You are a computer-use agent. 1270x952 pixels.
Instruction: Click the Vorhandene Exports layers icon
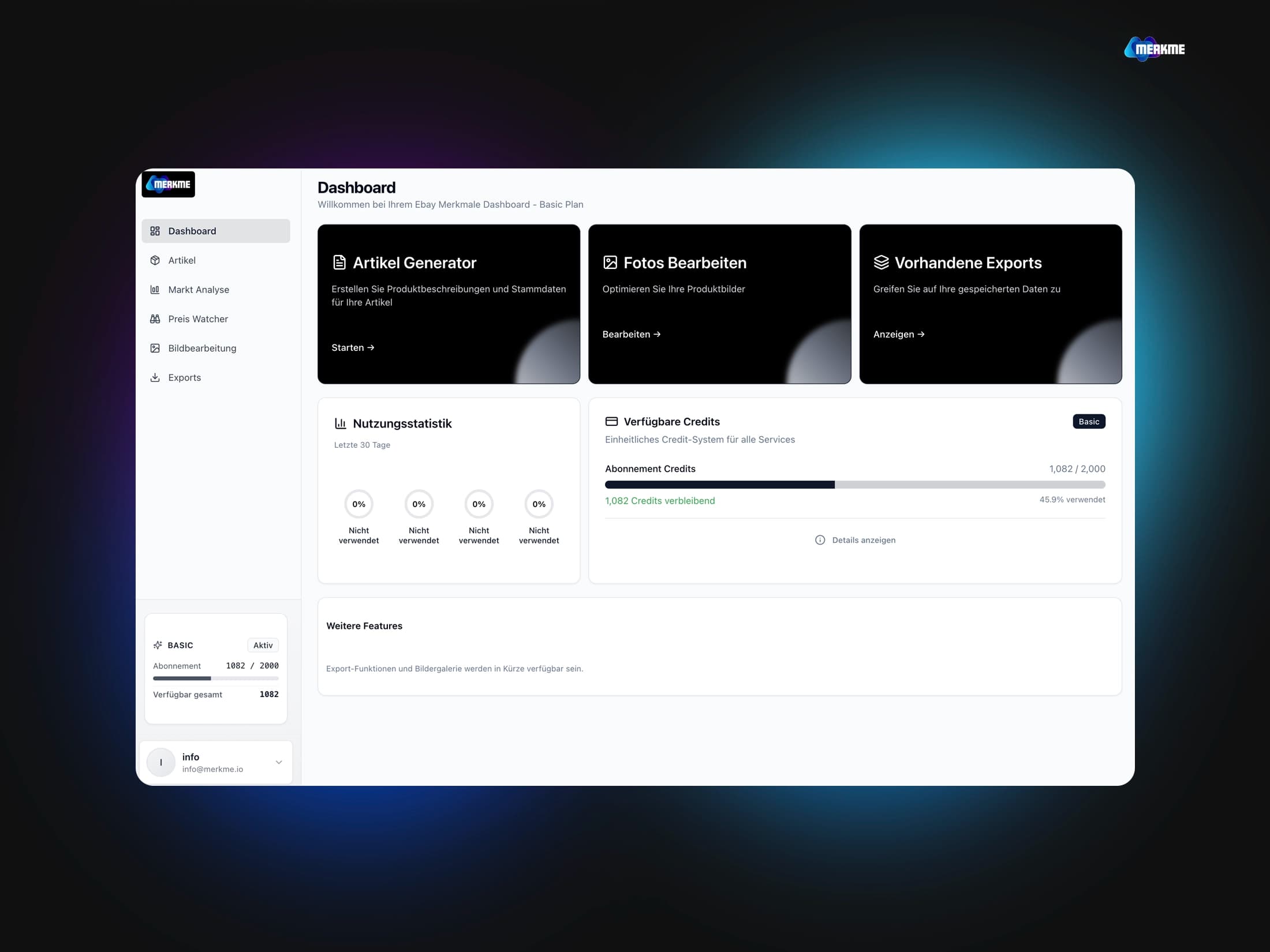(x=881, y=263)
